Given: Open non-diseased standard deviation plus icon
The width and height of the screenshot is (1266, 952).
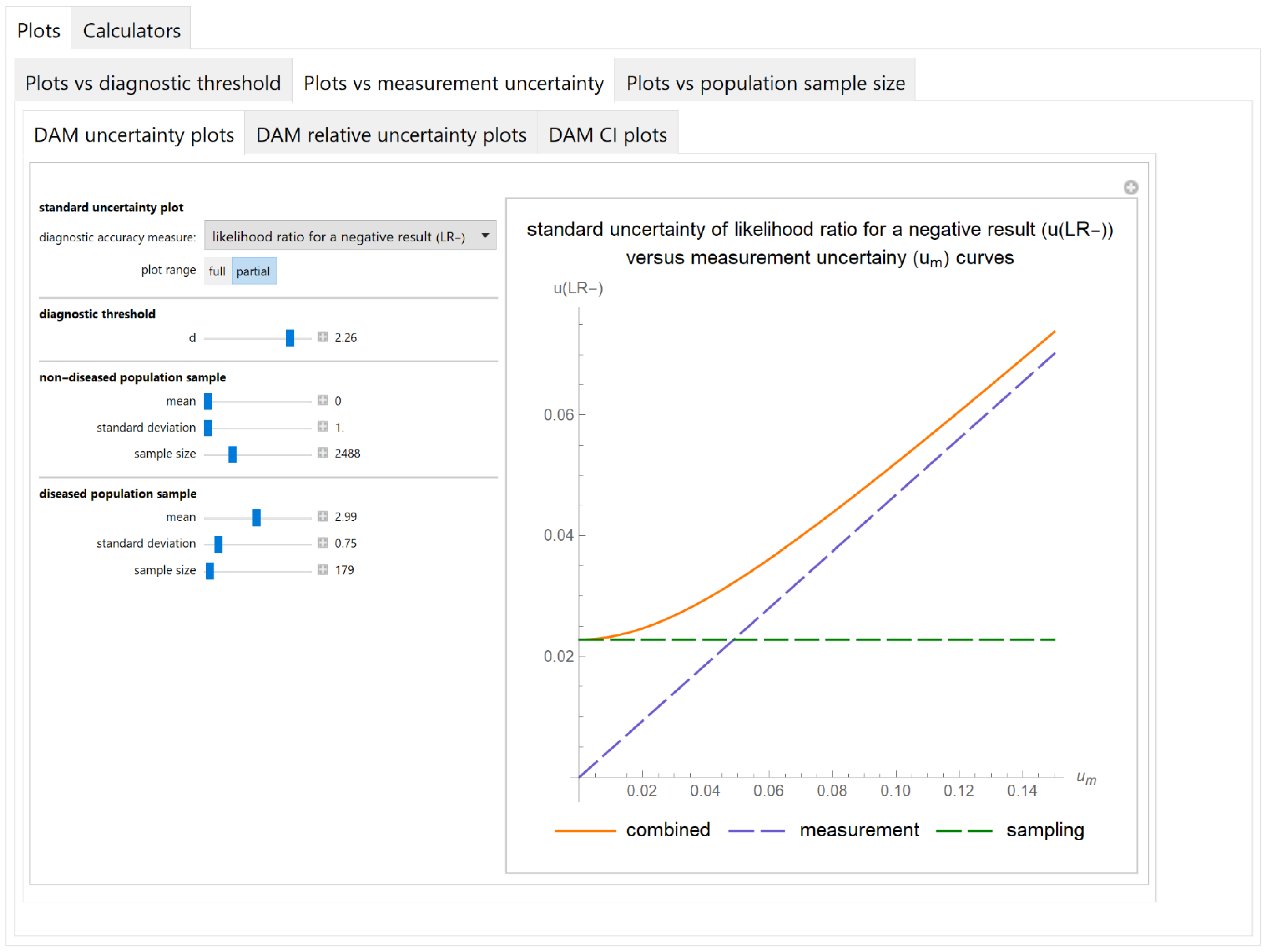Looking at the screenshot, I should coord(323,426).
